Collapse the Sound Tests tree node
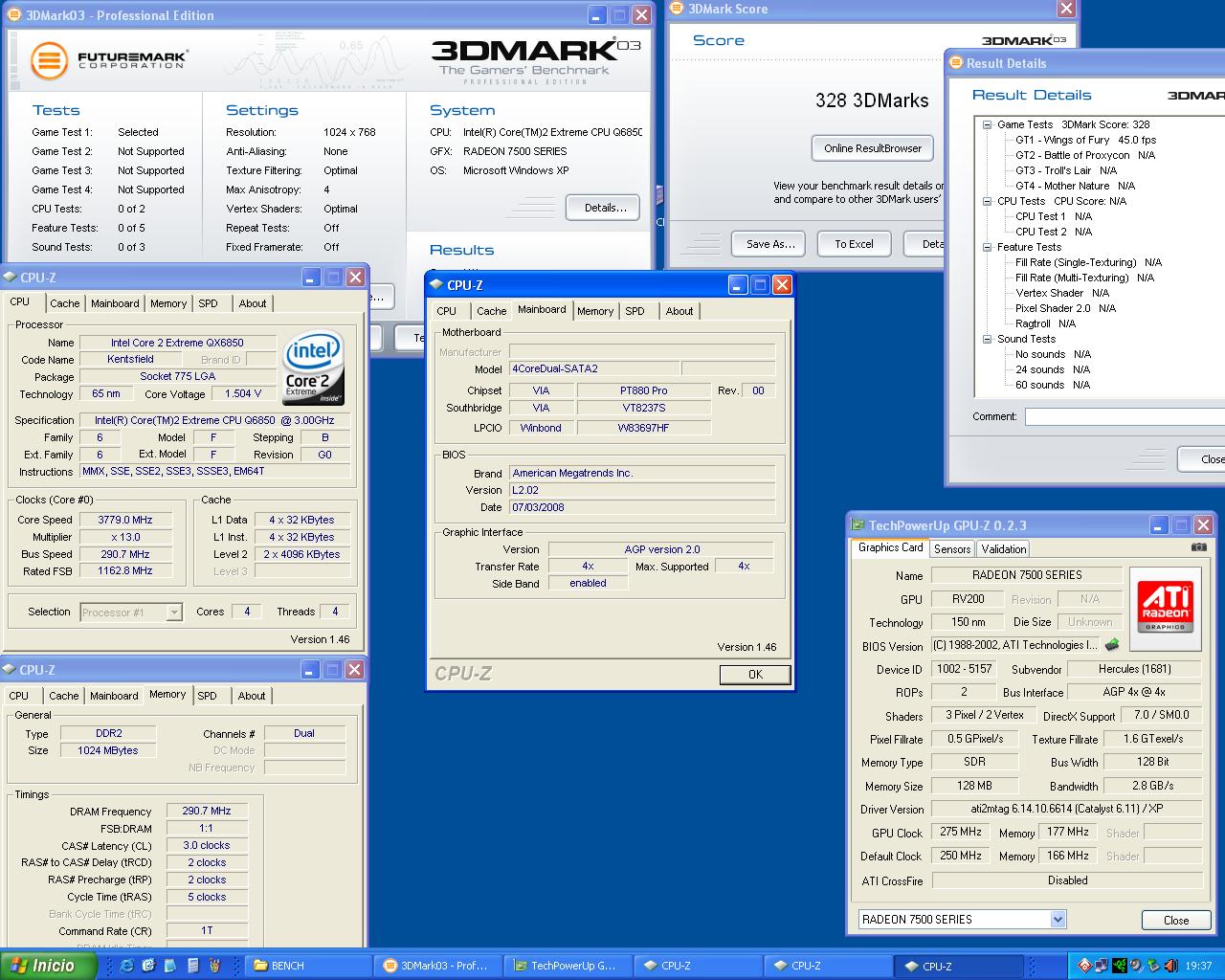 987,339
